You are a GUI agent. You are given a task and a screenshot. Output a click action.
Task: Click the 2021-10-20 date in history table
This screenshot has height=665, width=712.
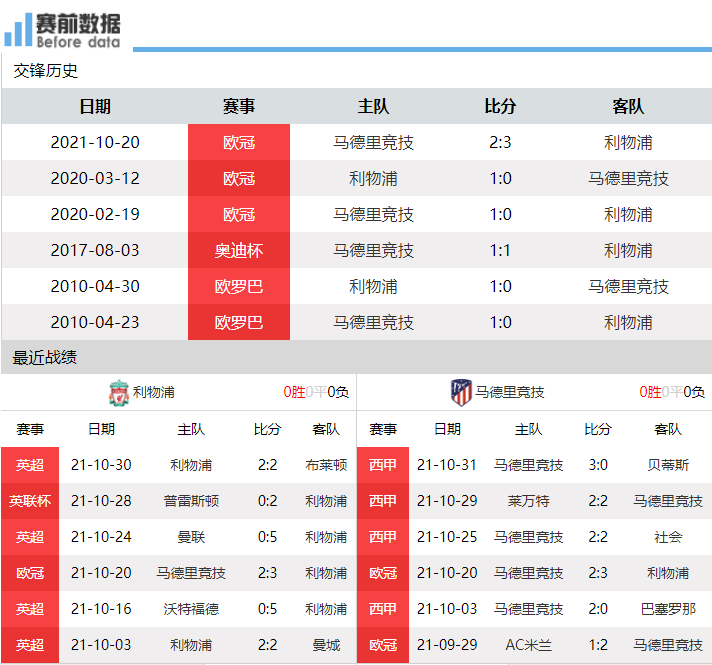(95, 142)
